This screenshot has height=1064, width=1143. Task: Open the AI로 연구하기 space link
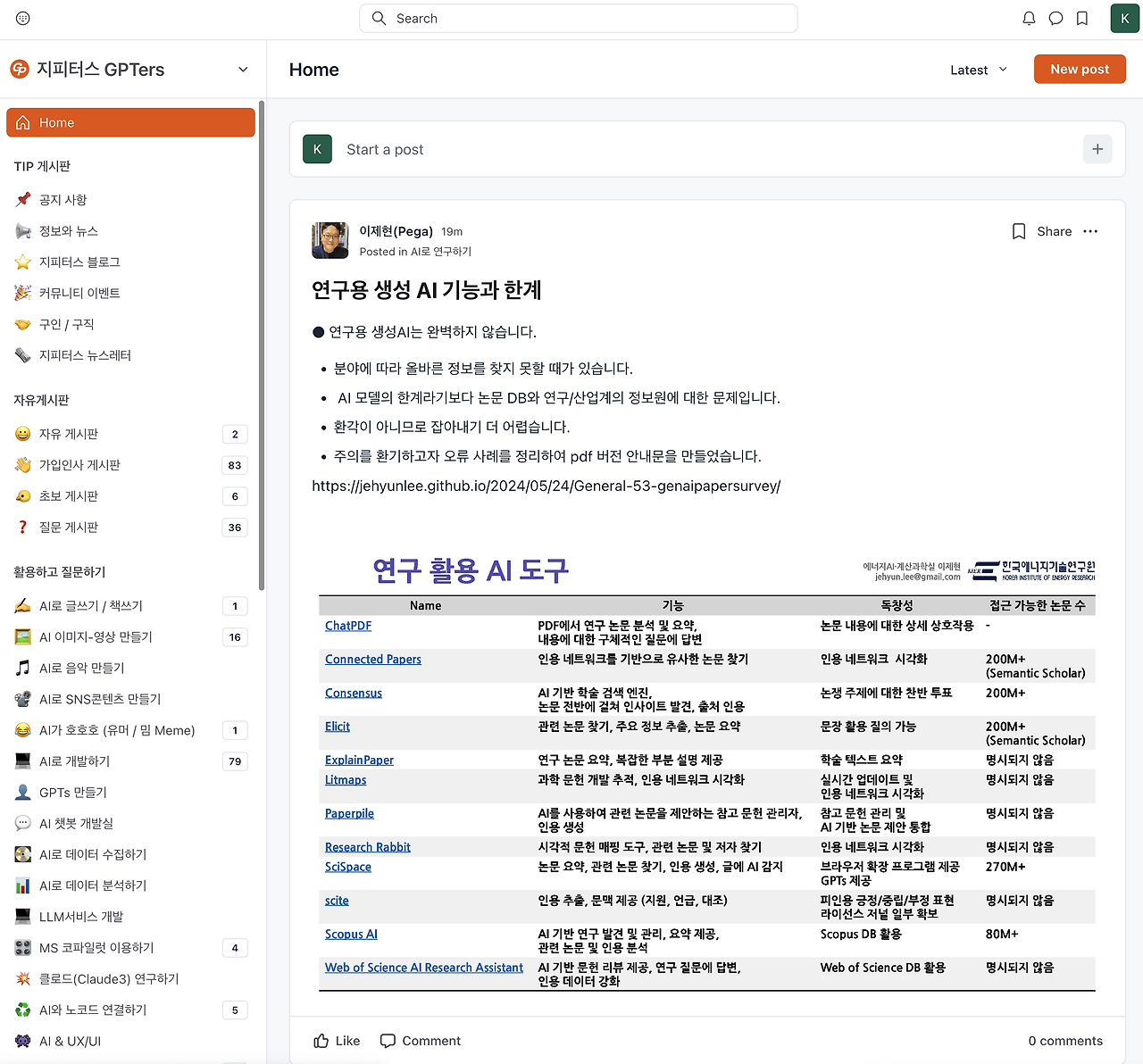coord(441,252)
